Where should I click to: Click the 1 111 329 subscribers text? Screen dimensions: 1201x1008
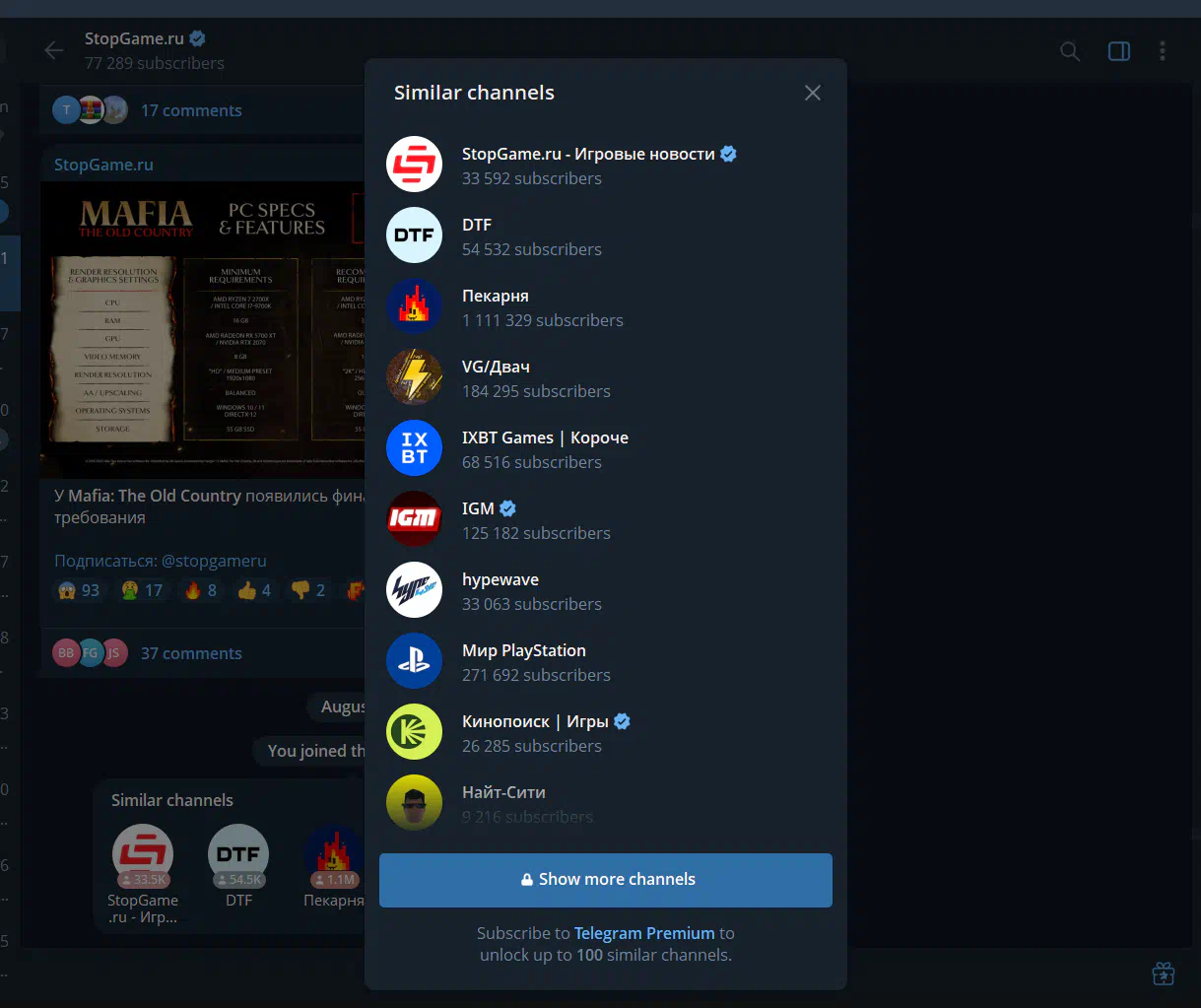coord(543,320)
